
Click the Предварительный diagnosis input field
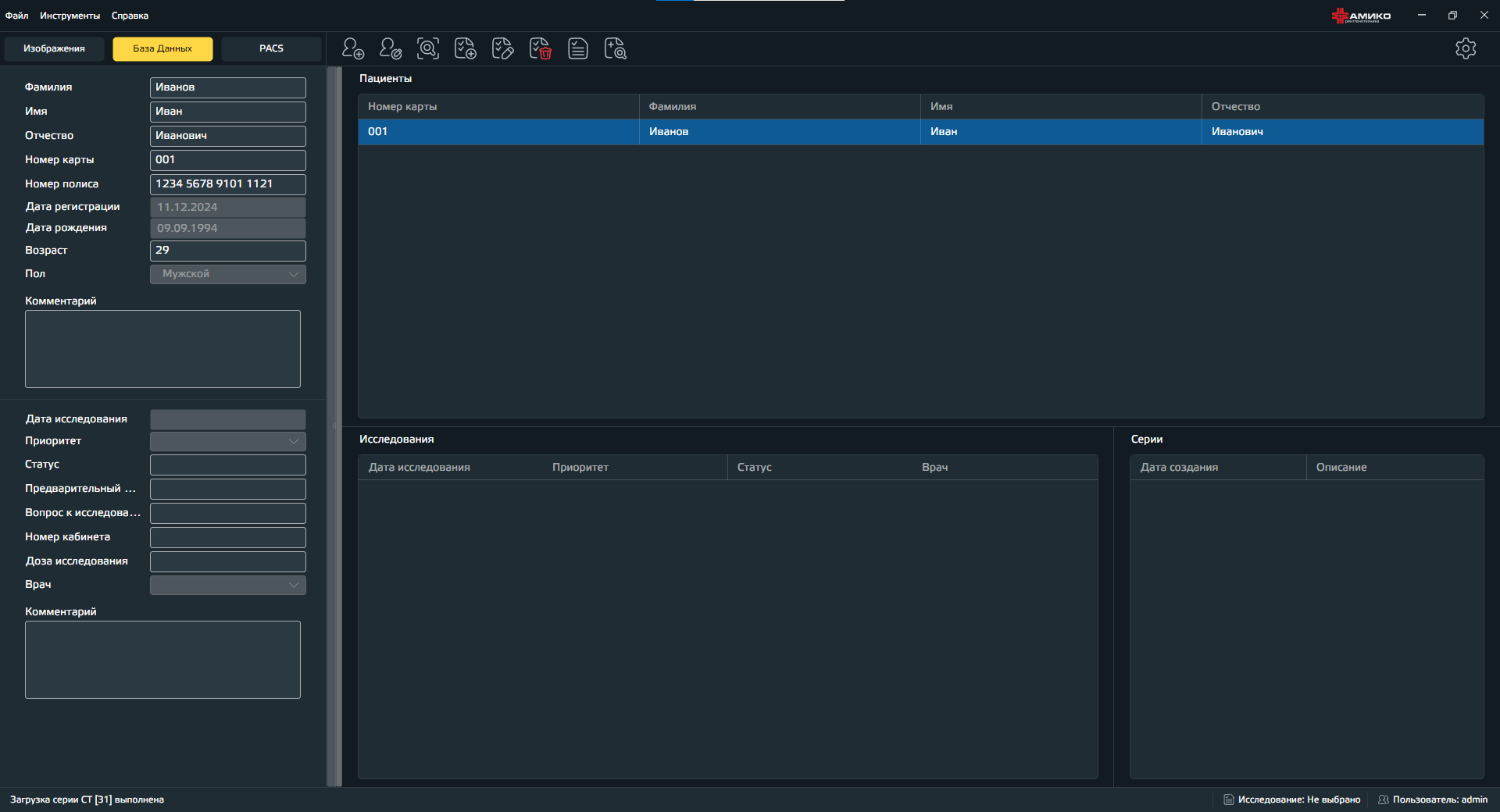(x=228, y=490)
